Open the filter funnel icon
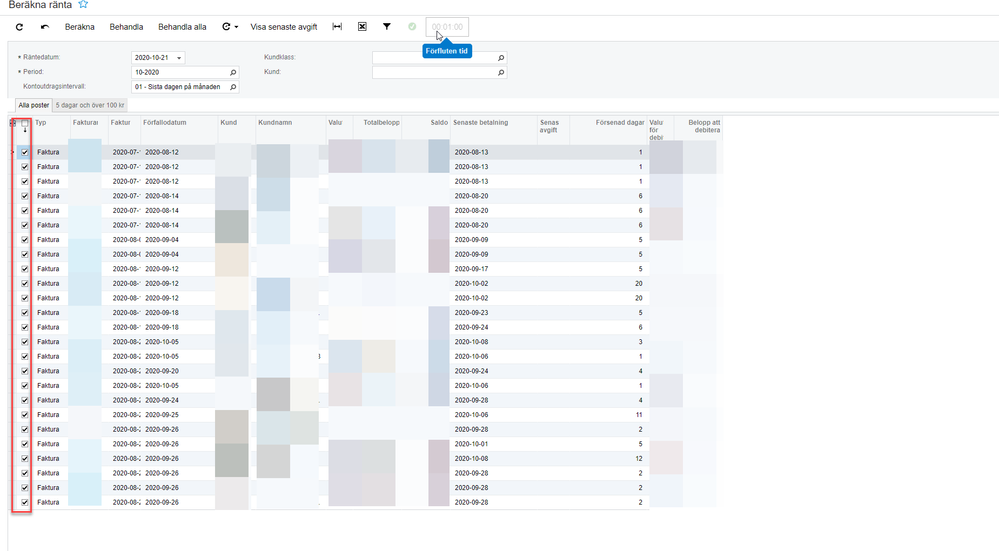The width and height of the screenshot is (999, 551). click(x=387, y=27)
